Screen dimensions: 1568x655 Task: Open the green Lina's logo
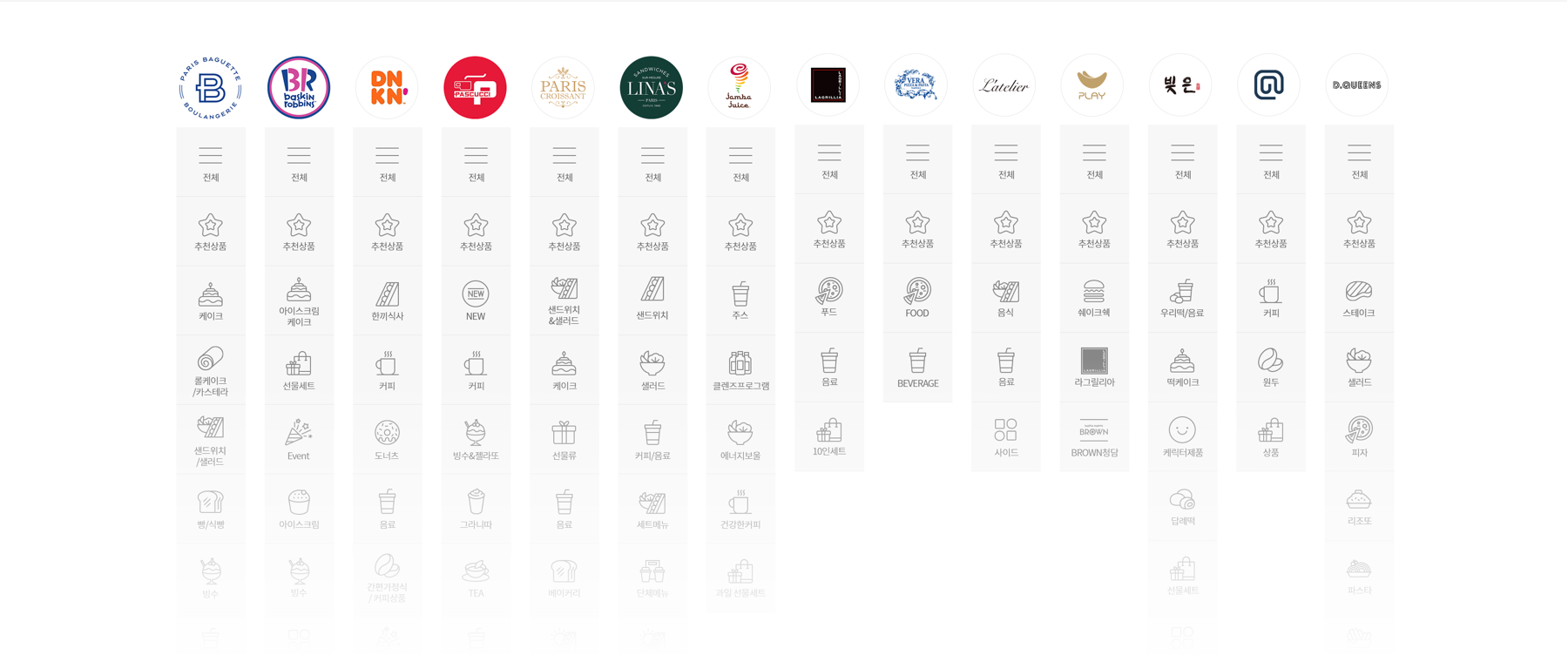(x=652, y=88)
